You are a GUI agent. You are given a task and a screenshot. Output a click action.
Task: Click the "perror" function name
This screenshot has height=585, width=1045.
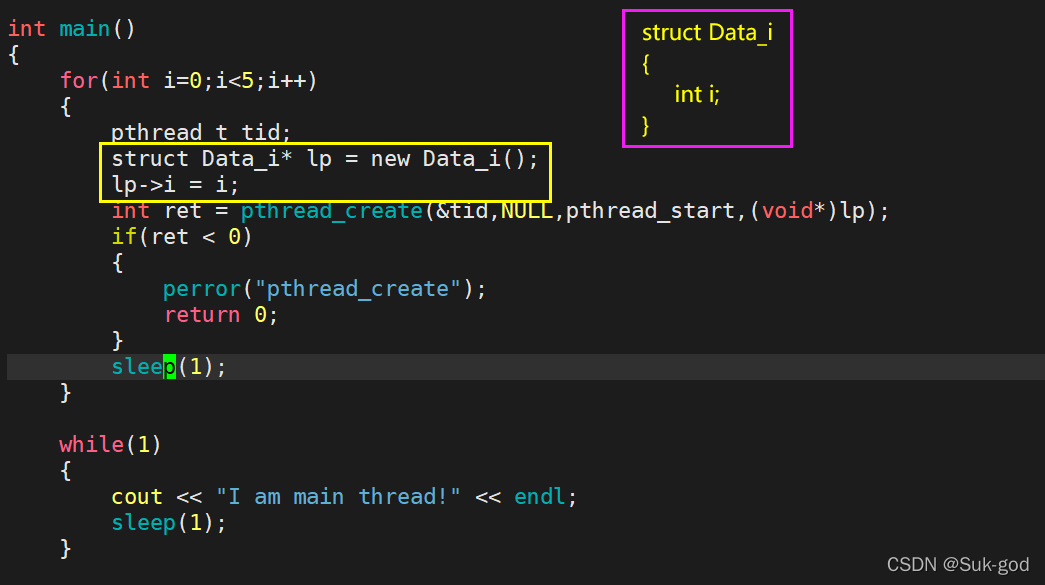pos(202,289)
